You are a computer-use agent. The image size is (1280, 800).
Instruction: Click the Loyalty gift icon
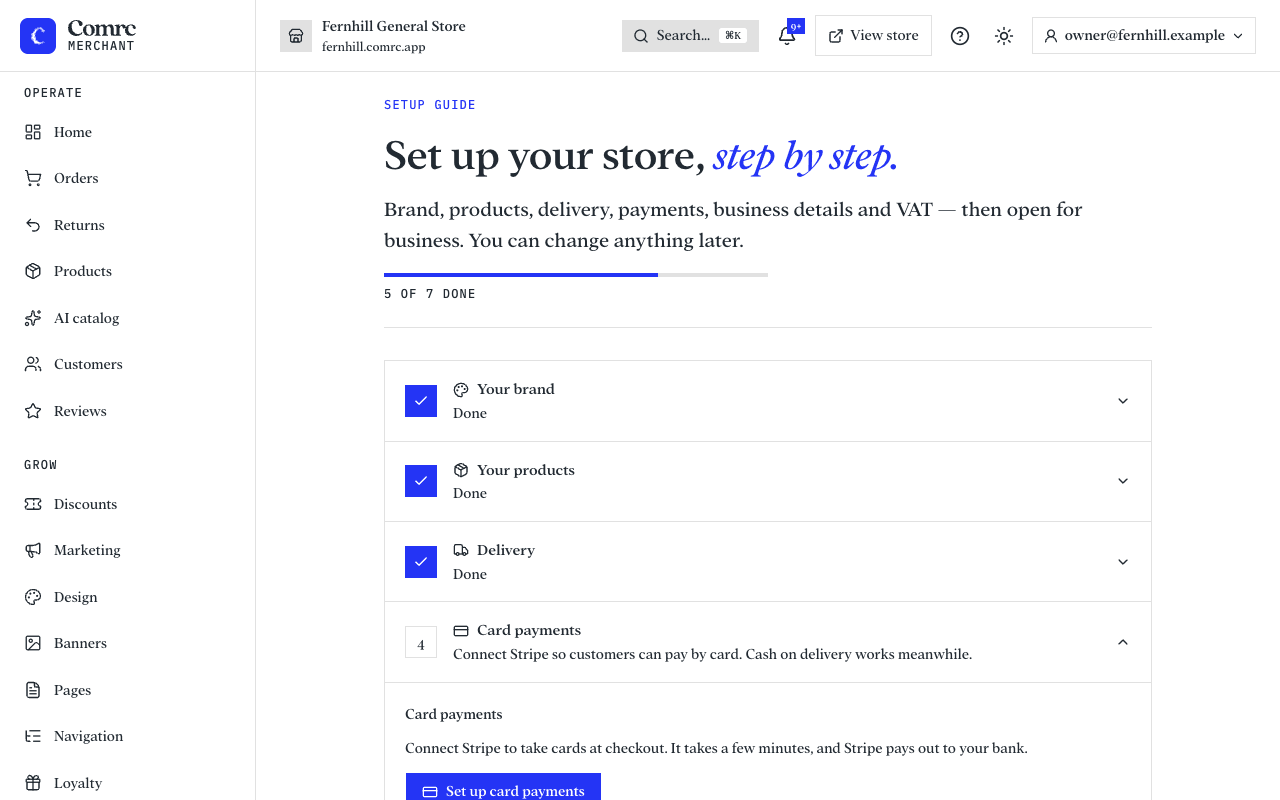(33, 783)
